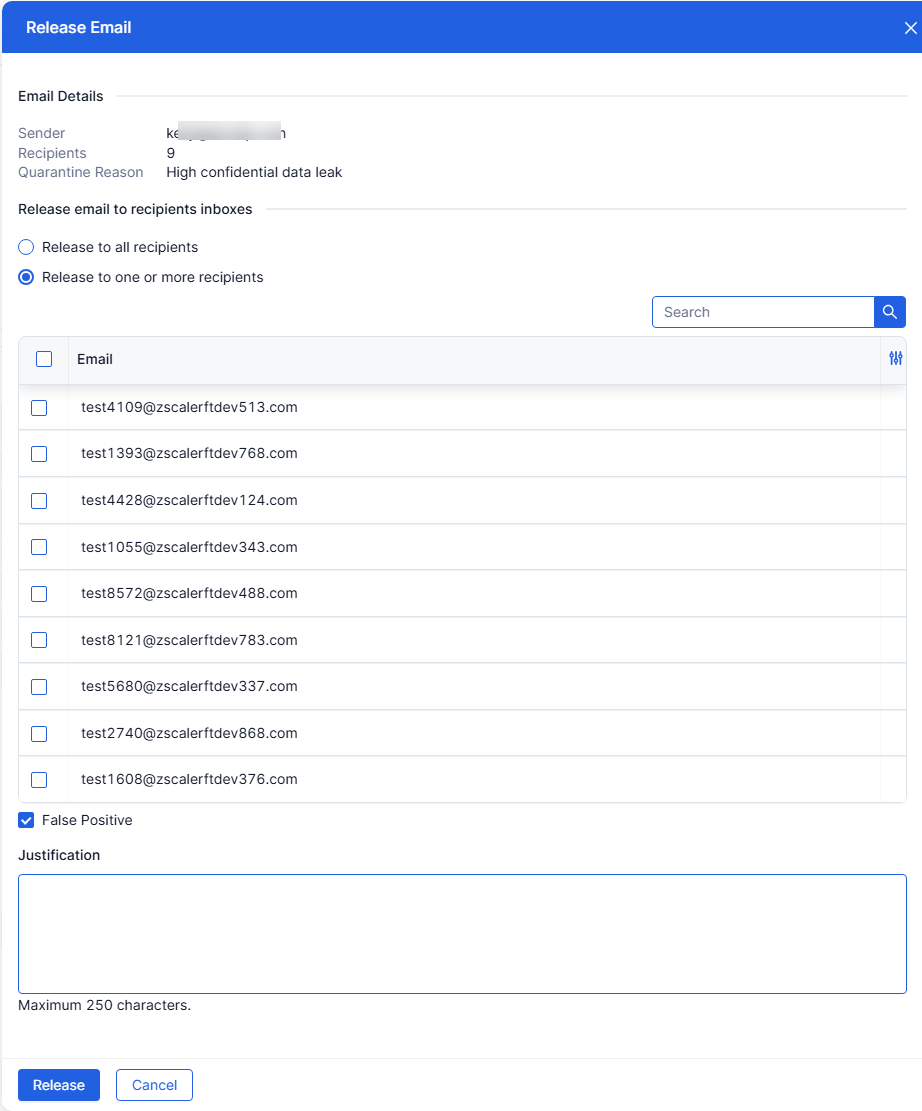The width and height of the screenshot is (922, 1111).
Task: Click the search magnifier icon button
Action: pos(889,312)
